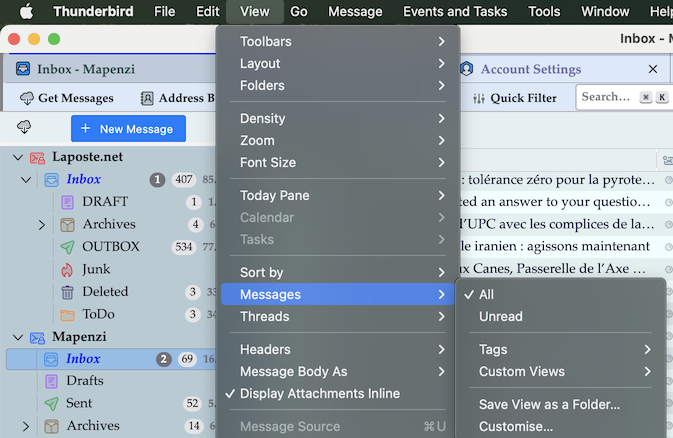673x438 pixels.
Task: Open the File menu
Action: (x=164, y=12)
